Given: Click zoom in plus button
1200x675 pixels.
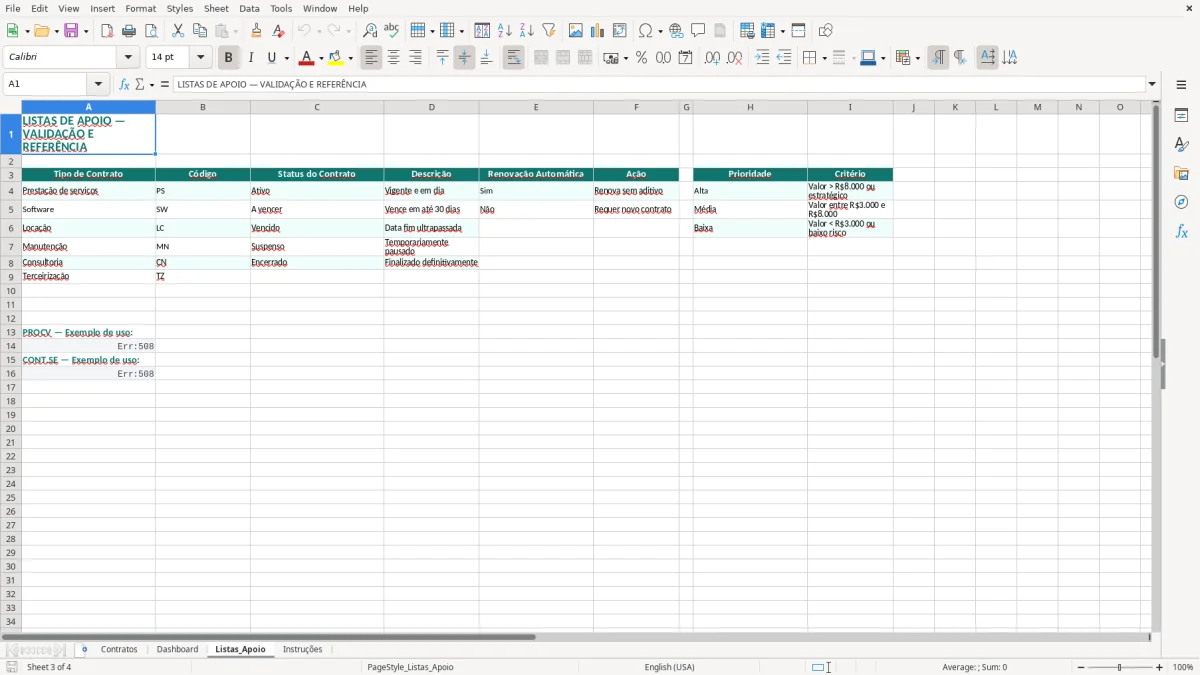Looking at the screenshot, I should click(1160, 667).
